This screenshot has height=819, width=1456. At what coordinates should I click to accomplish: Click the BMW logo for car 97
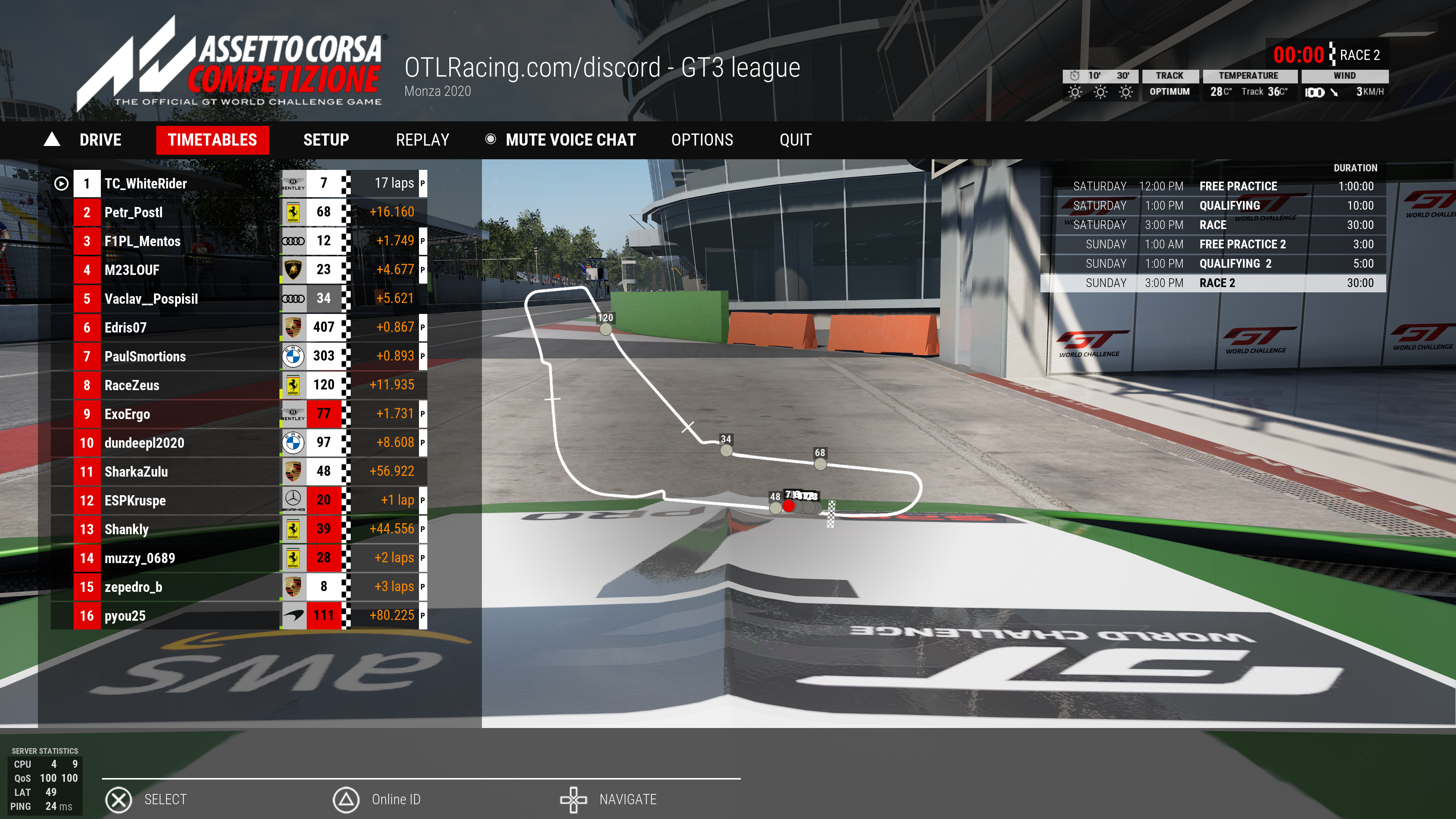(293, 442)
